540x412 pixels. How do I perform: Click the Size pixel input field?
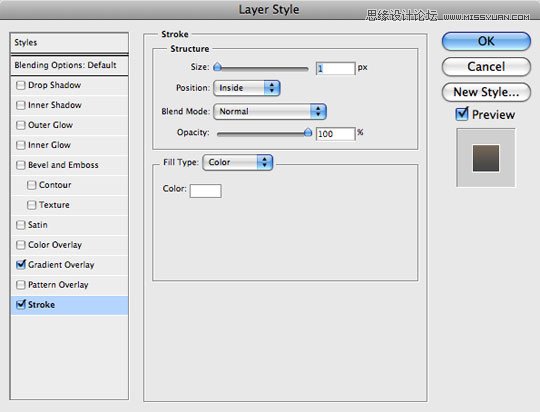[x=335, y=68]
